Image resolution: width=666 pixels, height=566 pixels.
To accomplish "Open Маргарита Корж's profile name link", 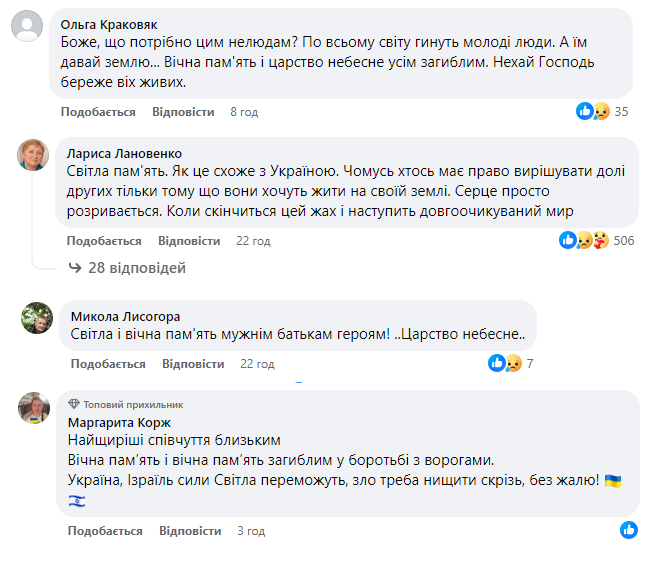I will click(x=119, y=423).
